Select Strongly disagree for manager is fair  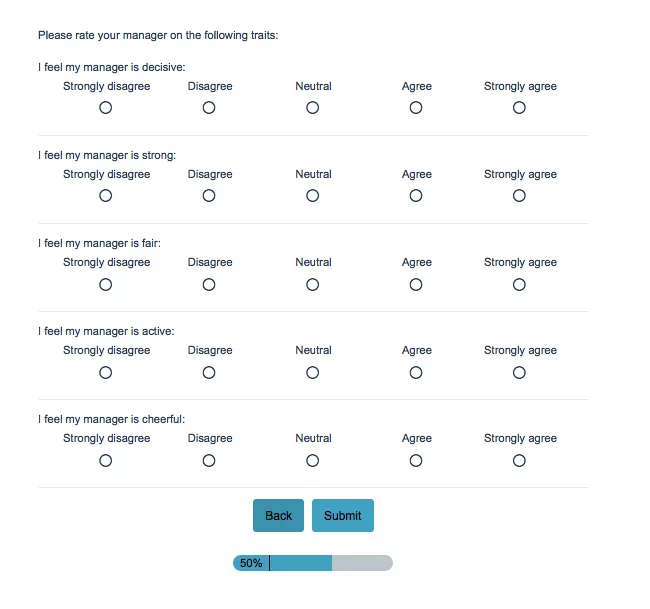pos(106,284)
